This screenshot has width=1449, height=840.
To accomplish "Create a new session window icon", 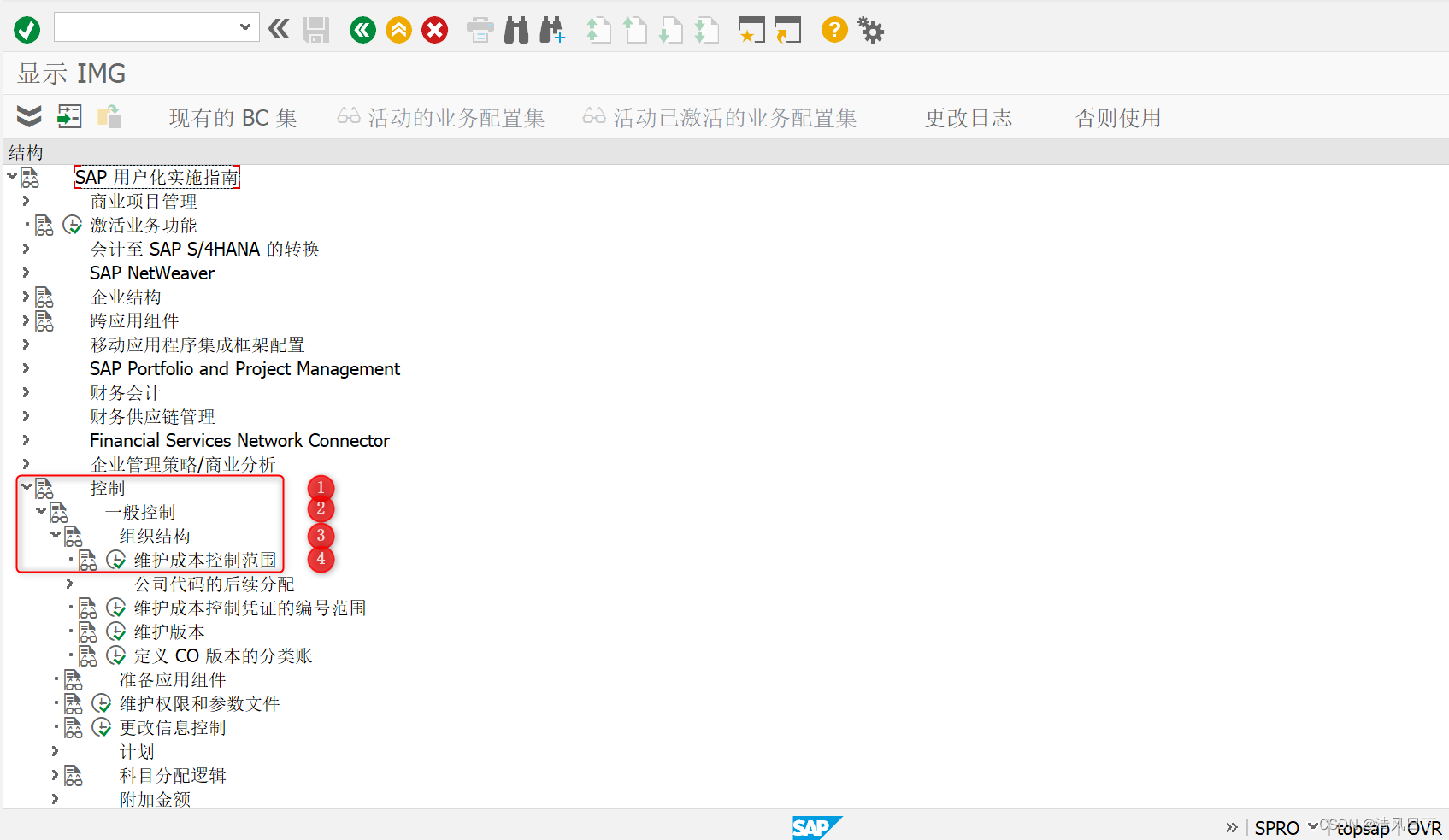I will 751,31.
